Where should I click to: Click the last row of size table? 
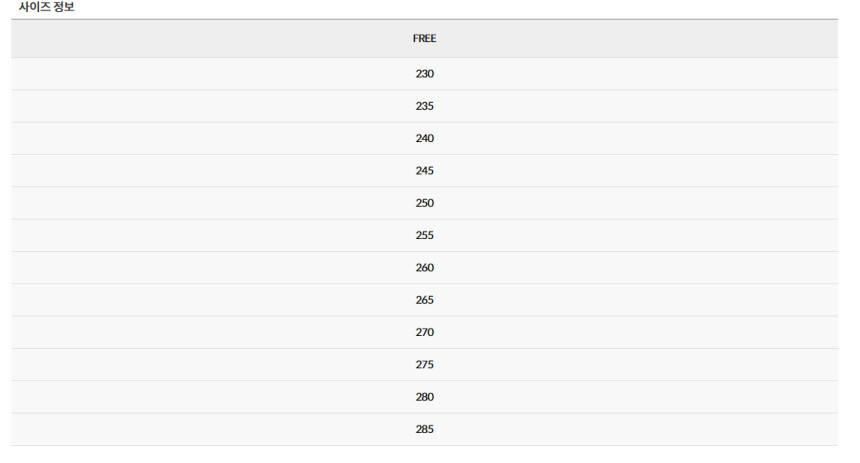(x=424, y=429)
